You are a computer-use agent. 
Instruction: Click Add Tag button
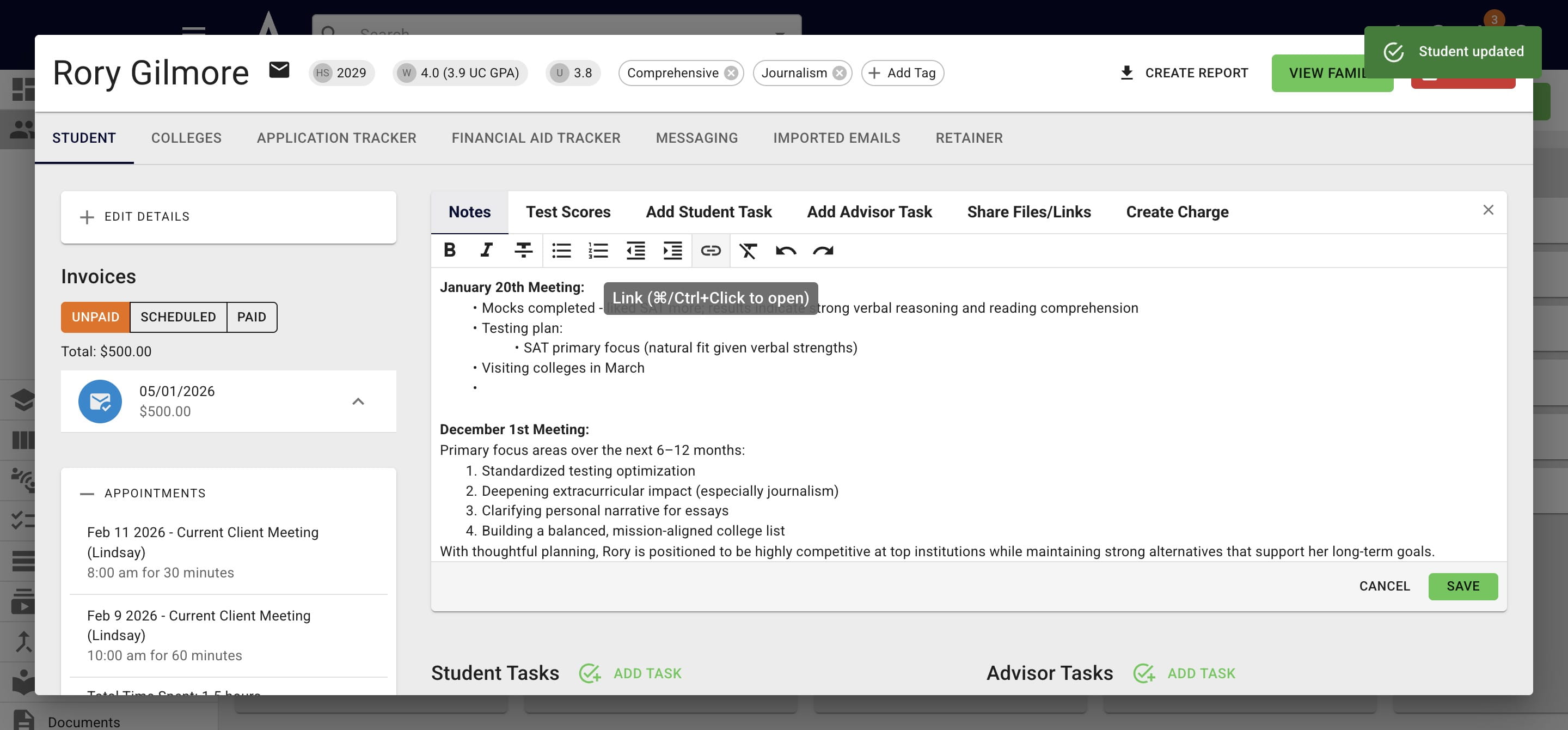(x=902, y=73)
